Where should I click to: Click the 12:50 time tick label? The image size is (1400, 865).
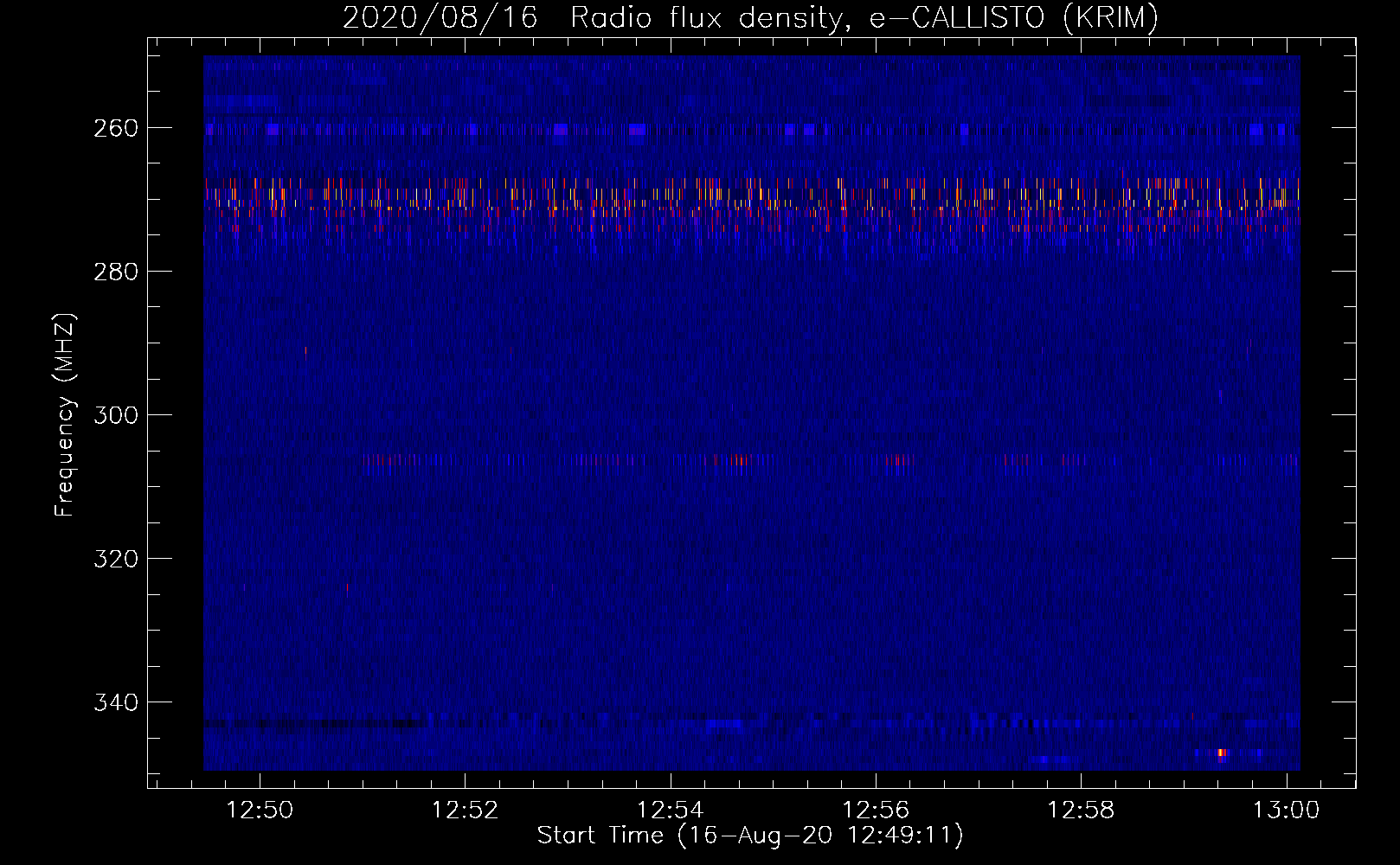pos(260,811)
